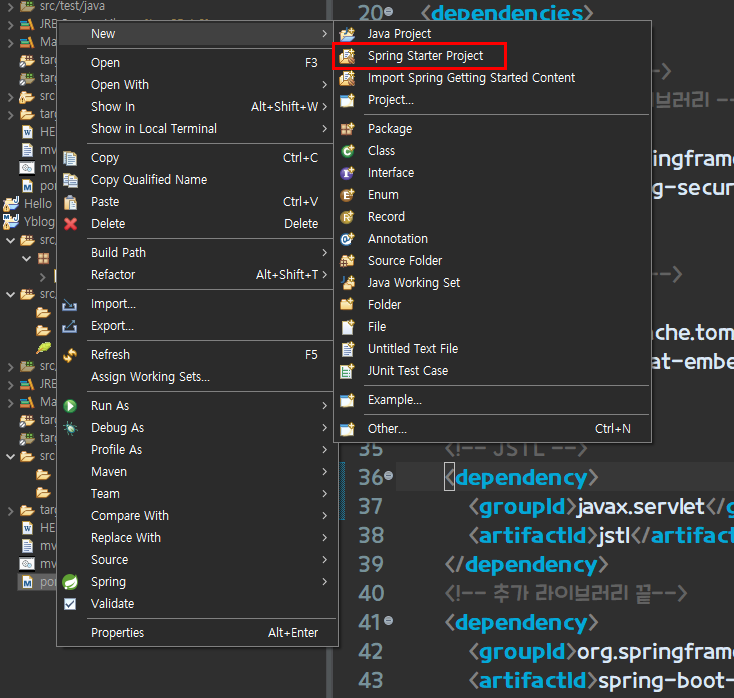This screenshot has height=698, width=734.
Task: Click the Java Working Set icon
Action: pyautogui.click(x=347, y=283)
